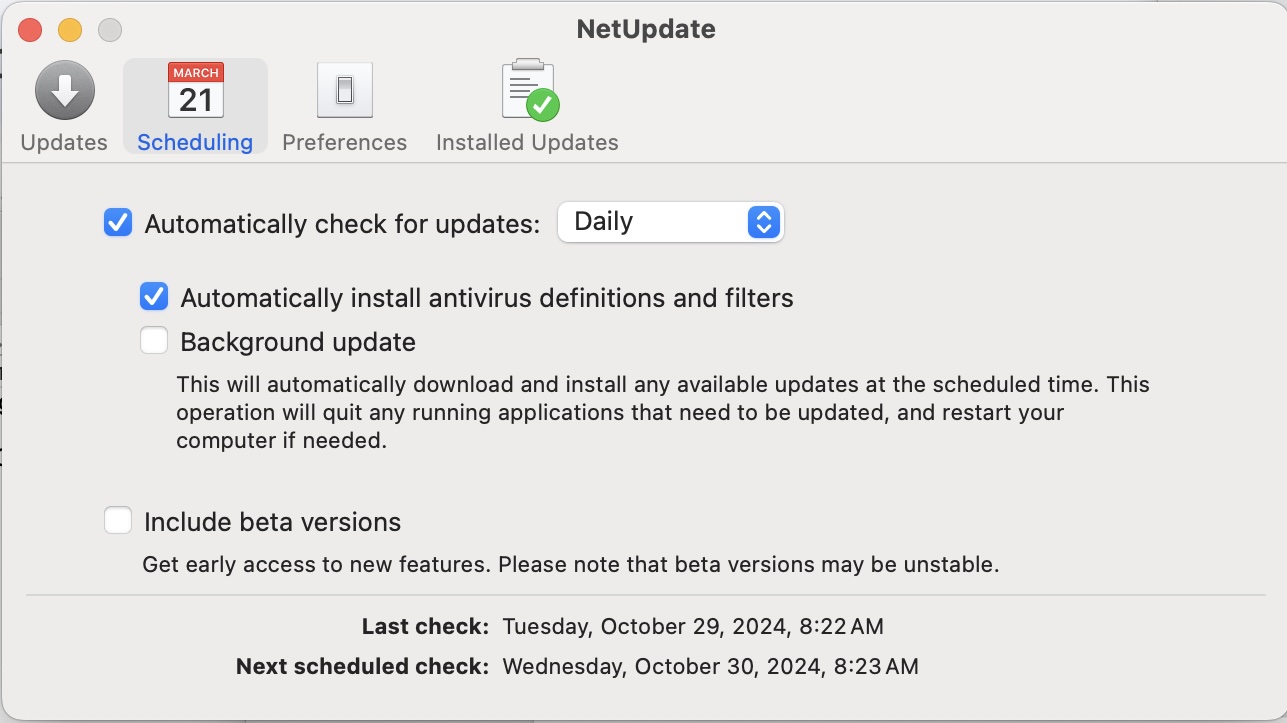Click the Background update label text
The image size is (1287, 723).
(x=298, y=342)
